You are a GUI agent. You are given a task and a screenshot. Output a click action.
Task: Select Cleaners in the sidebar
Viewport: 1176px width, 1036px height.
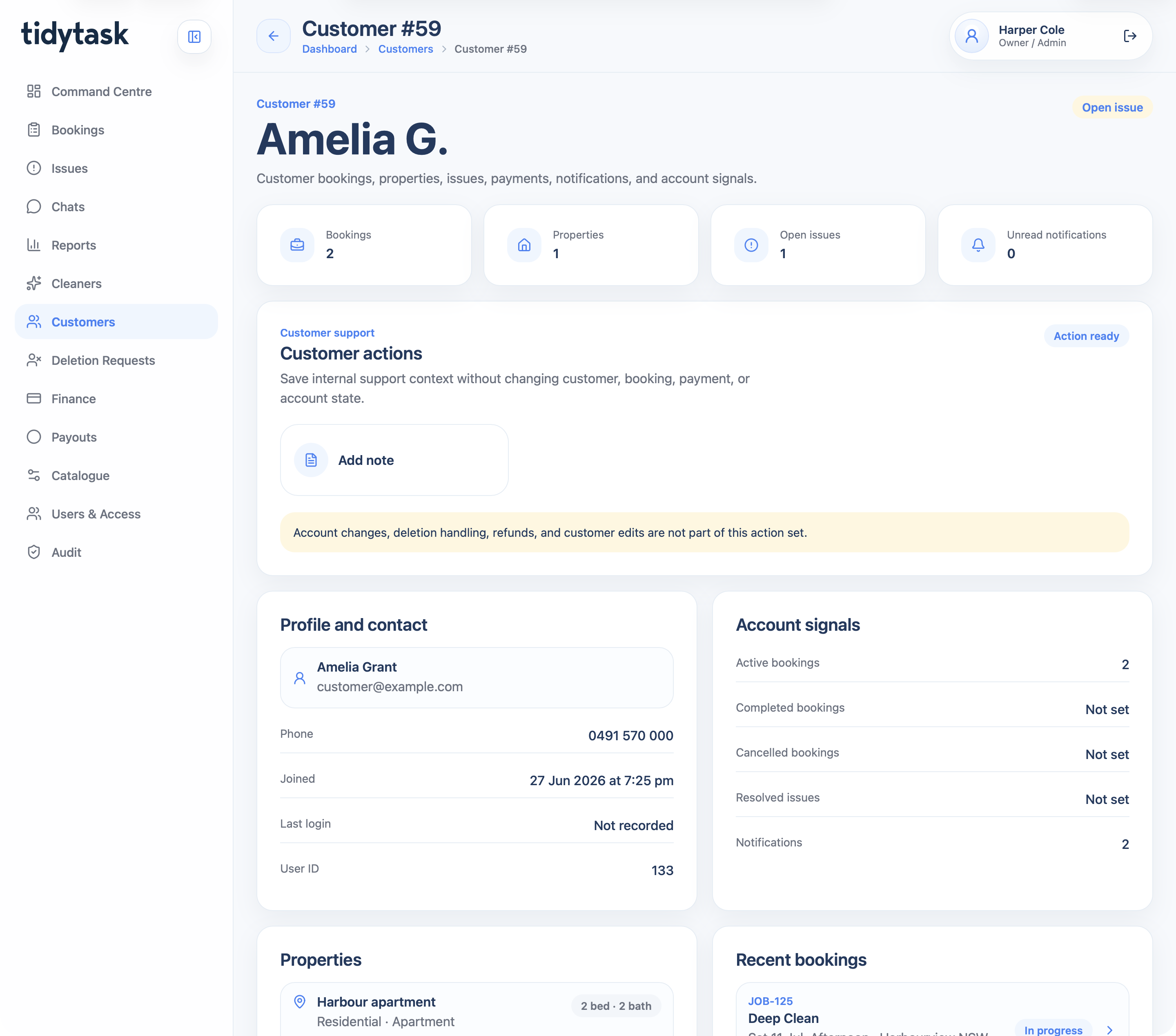click(116, 284)
